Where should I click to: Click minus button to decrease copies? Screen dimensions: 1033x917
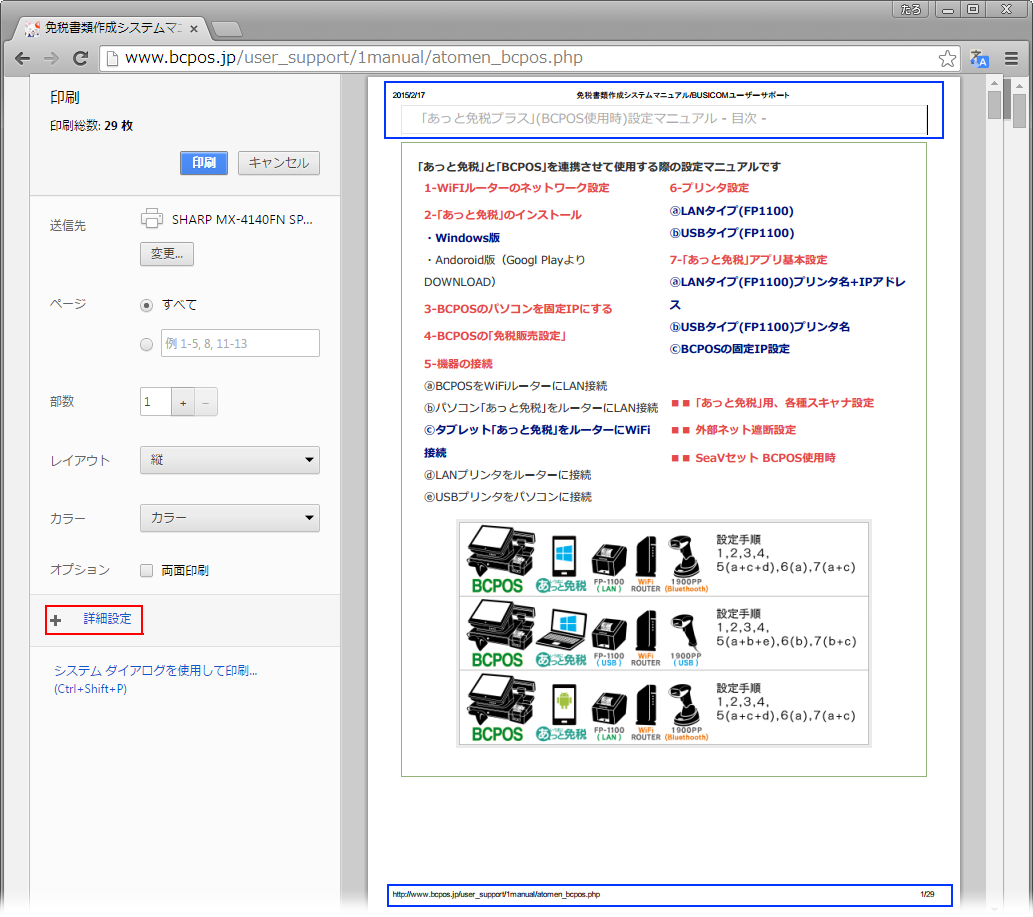point(205,402)
